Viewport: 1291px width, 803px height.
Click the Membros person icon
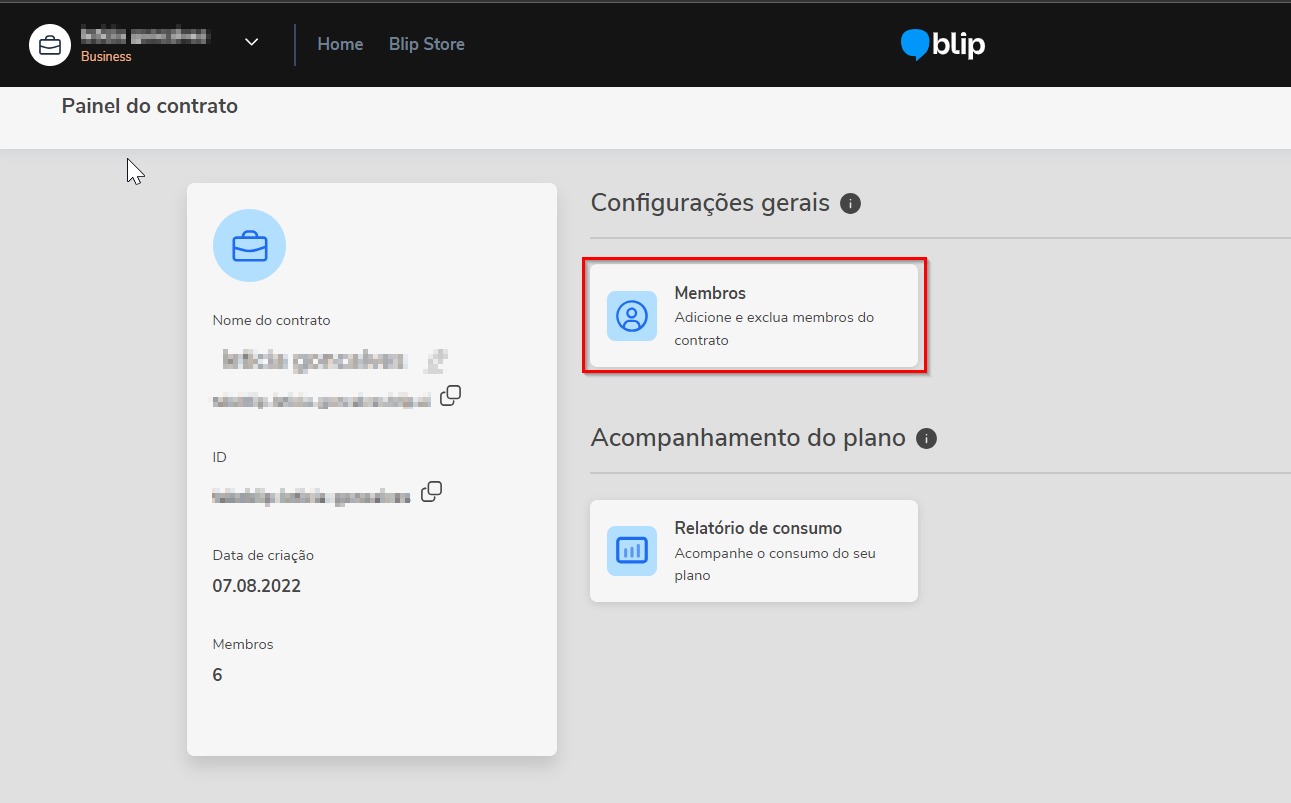tap(632, 316)
